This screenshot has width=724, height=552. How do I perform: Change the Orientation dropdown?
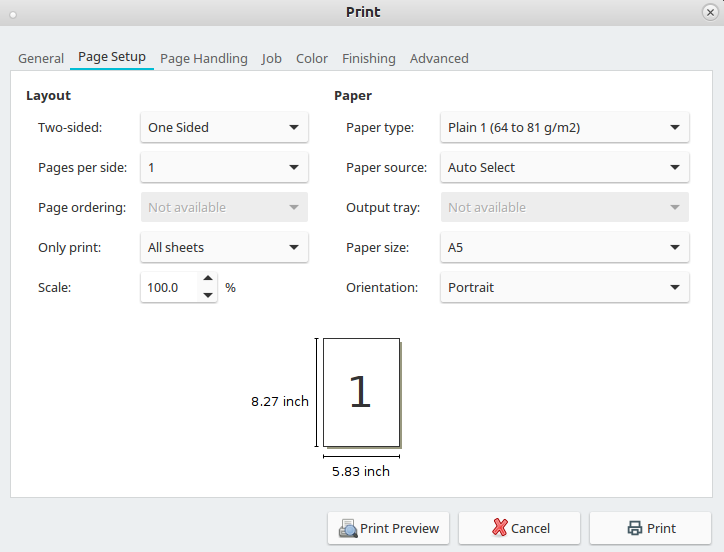564,287
